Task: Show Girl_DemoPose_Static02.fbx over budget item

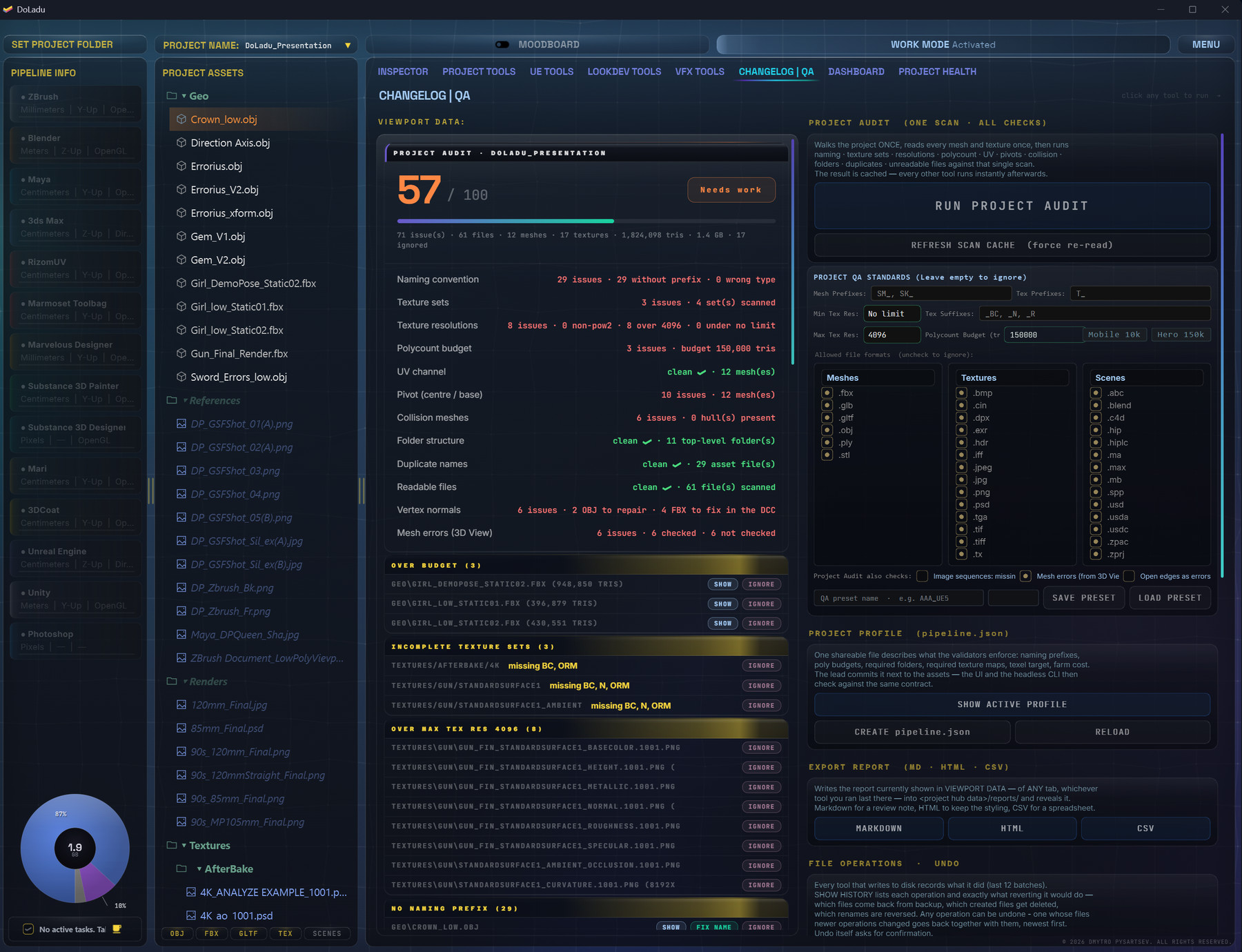Action: tap(722, 584)
